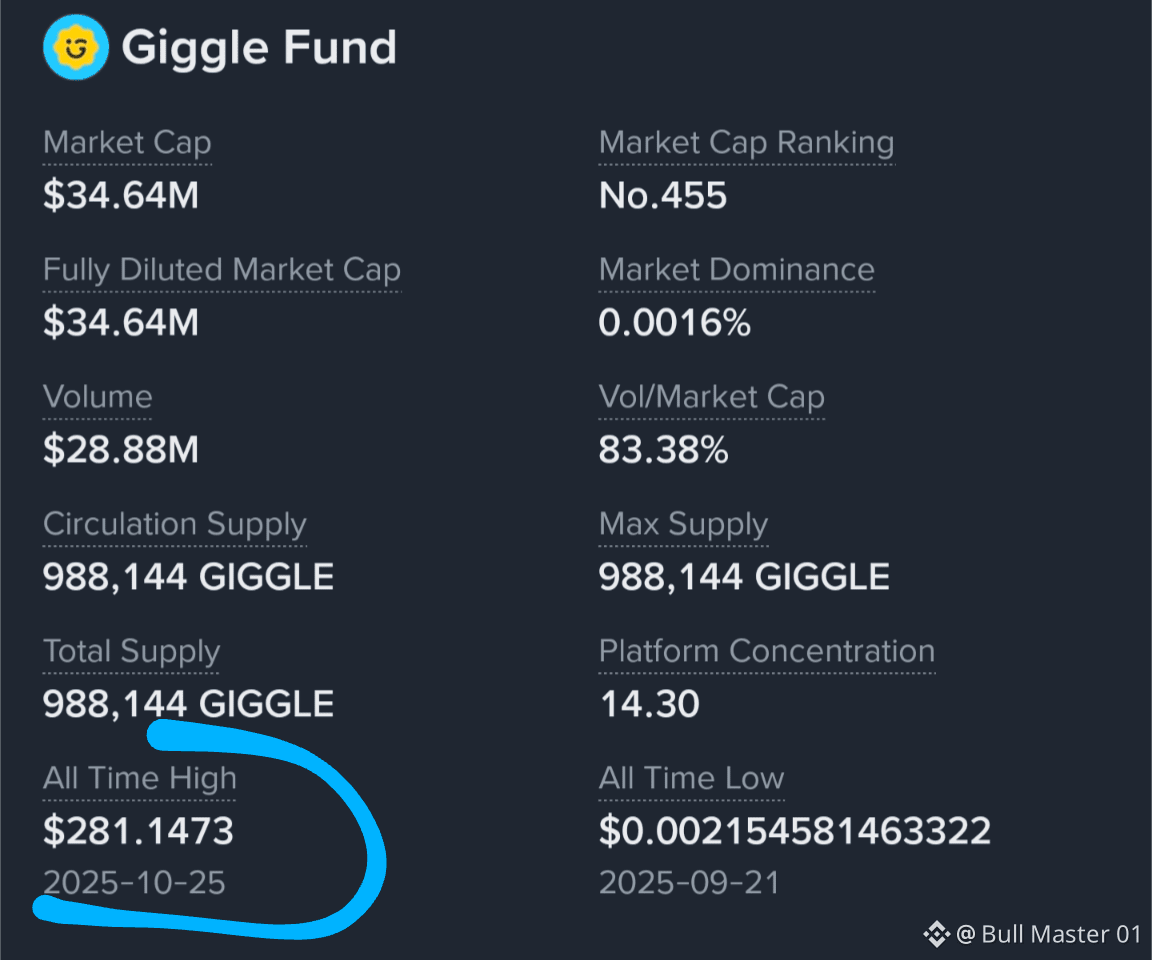Tap the All Time Low label

click(x=691, y=779)
